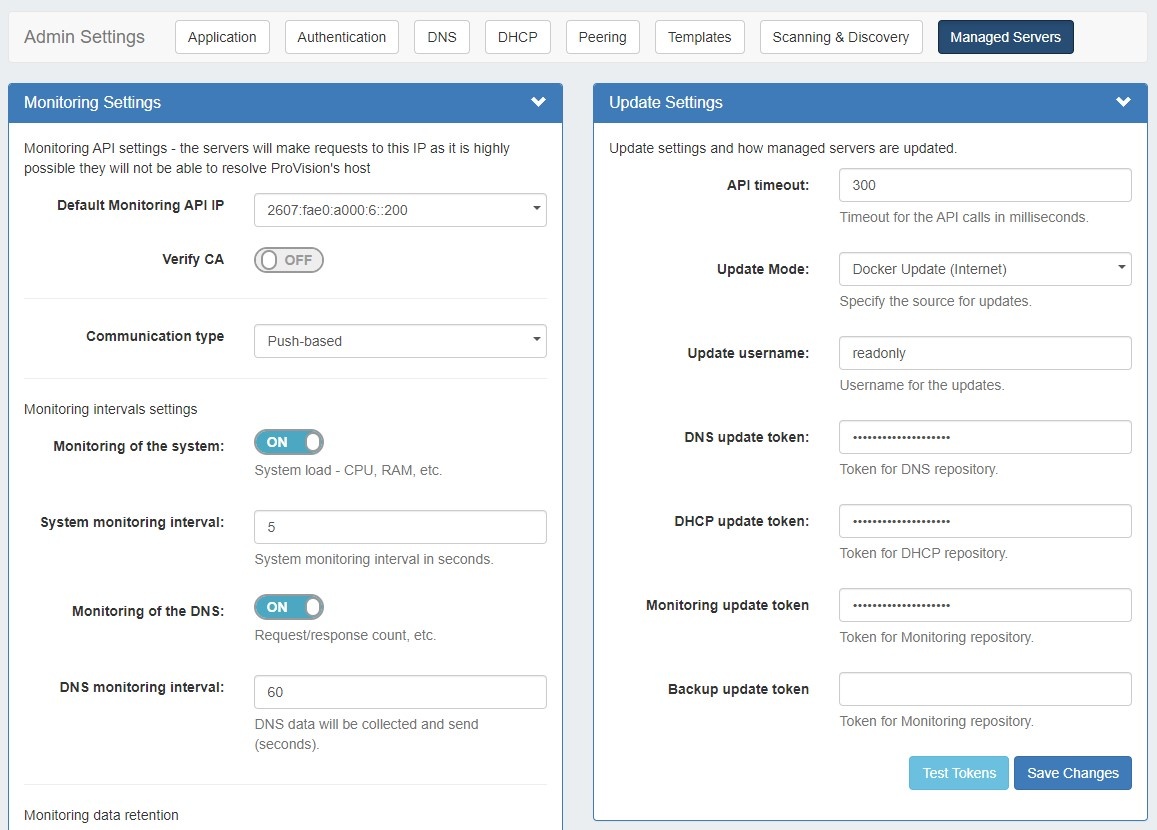
Task: Click the Test Tokens button
Action: (x=958, y=773)
